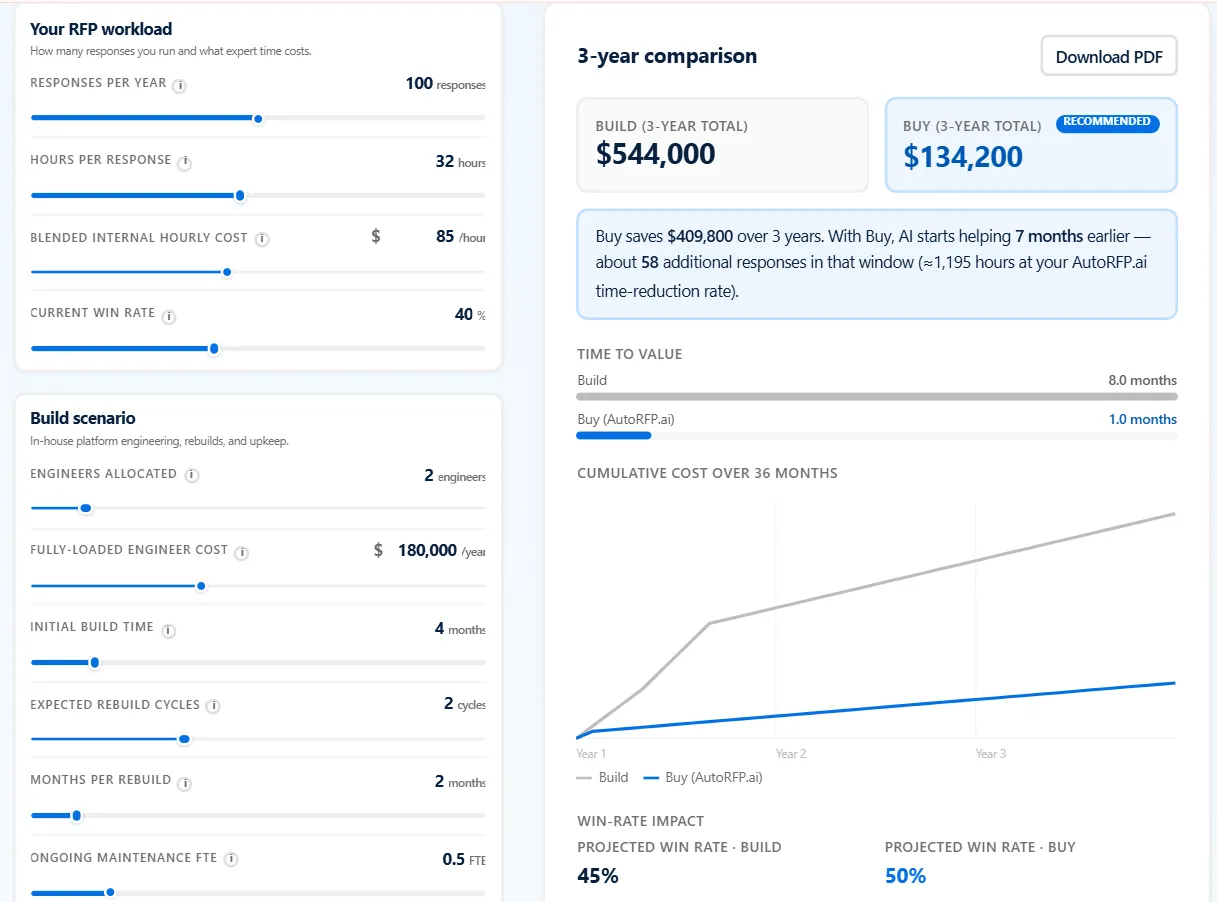Adjust the Responses Per Year slider handle
This screenshot has width=1217, height=902.
pos(258,119)
